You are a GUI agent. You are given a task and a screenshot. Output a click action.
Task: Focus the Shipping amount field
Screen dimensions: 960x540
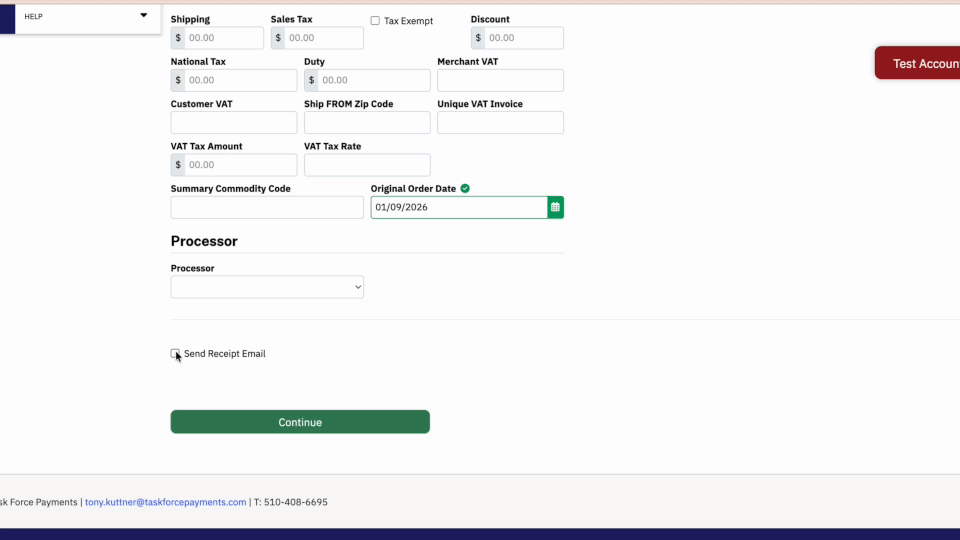[x=224, y=38]
